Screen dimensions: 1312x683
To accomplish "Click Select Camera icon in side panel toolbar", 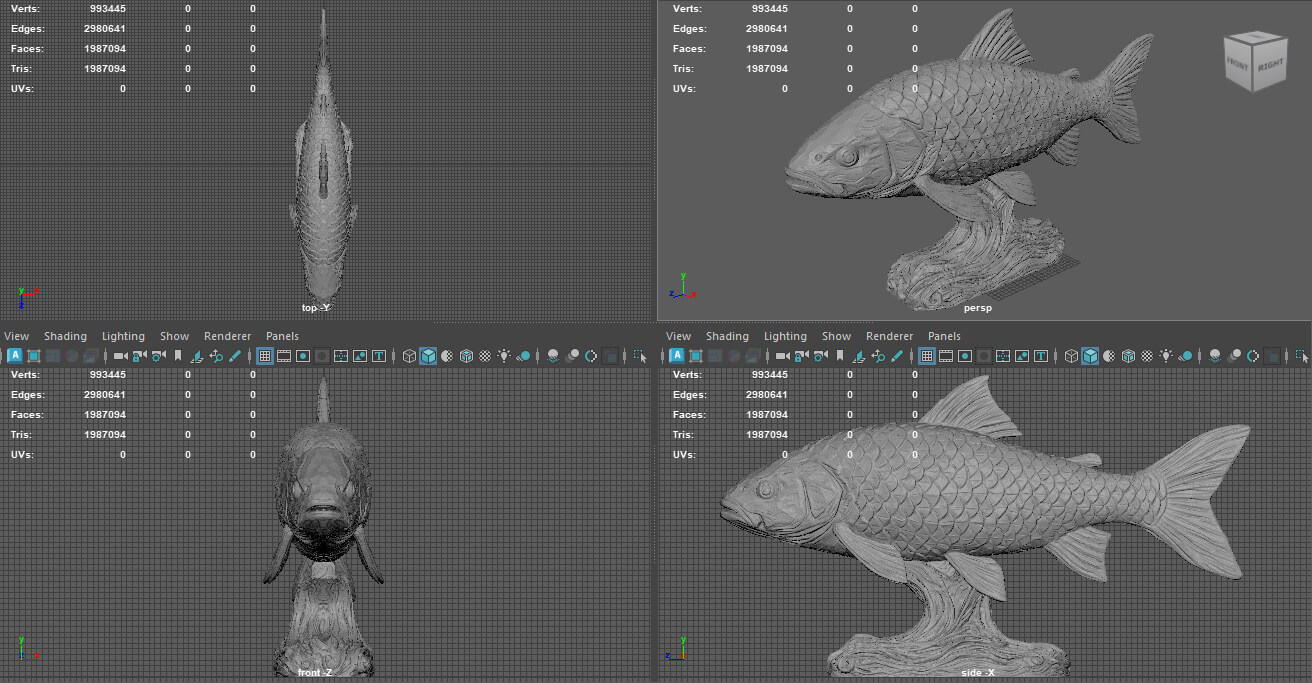I will pos(782,355).
